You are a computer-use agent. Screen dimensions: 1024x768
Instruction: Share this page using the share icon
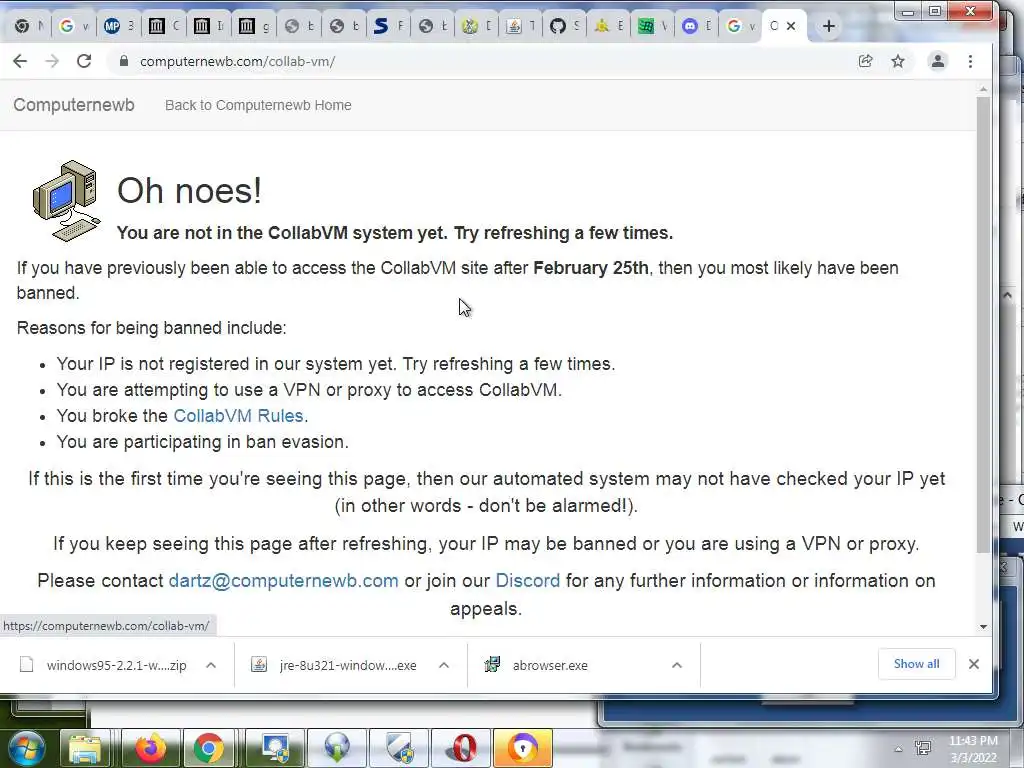[x=865, y=61]
